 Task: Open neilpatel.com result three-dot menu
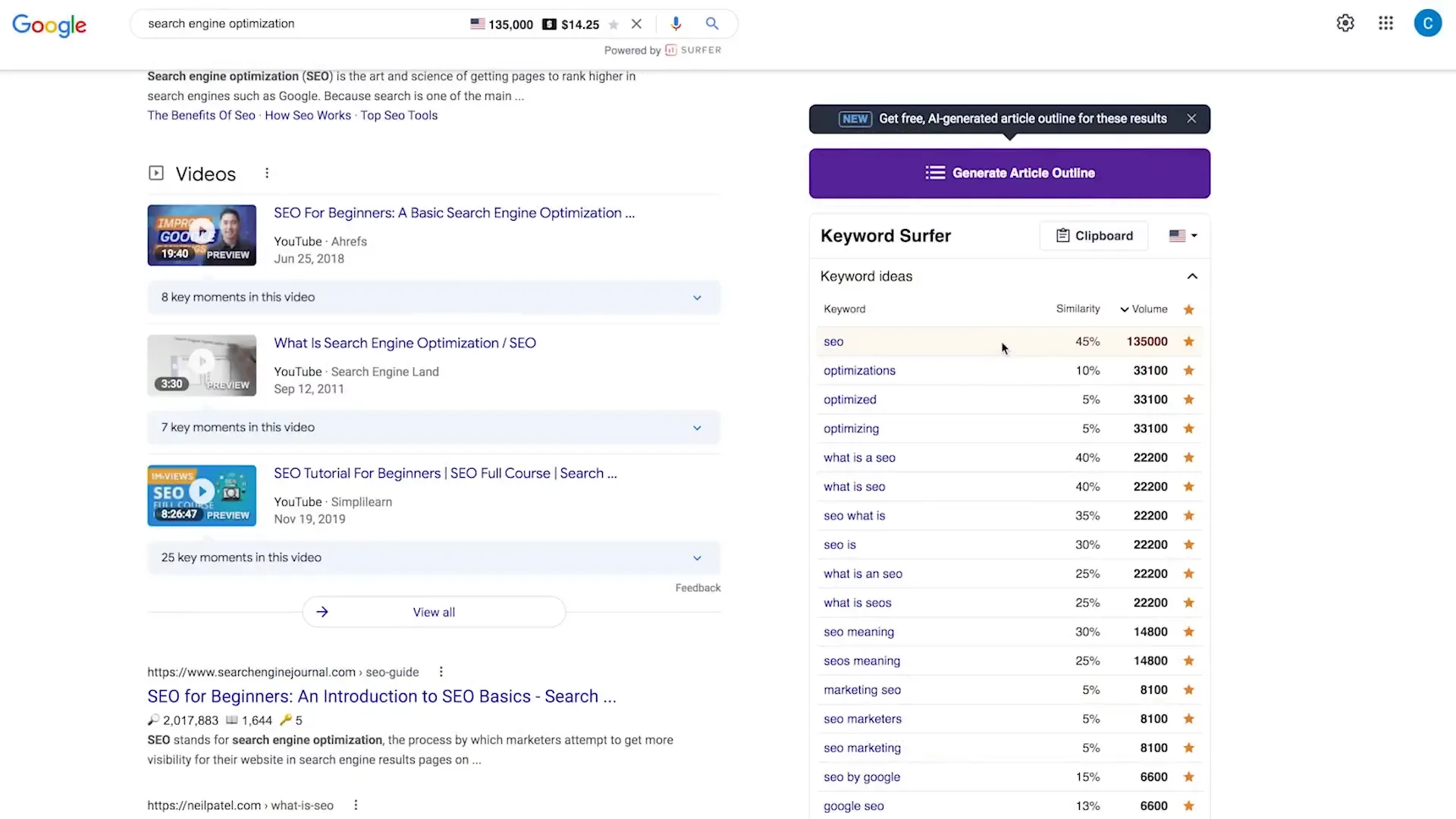coord(356,805)
